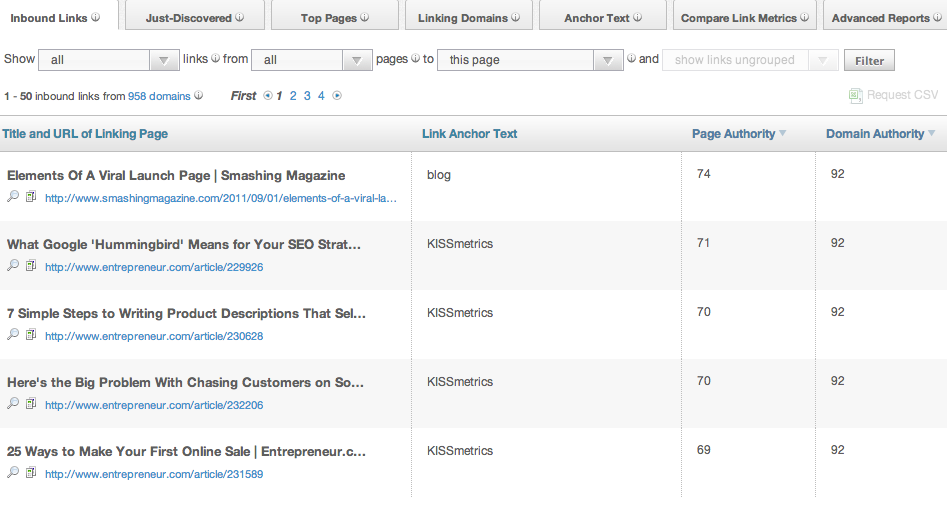Click page icon for article/229926 row
Image resolution: width=947 pixels, height=505 pixels.
[x=31, y=265]
